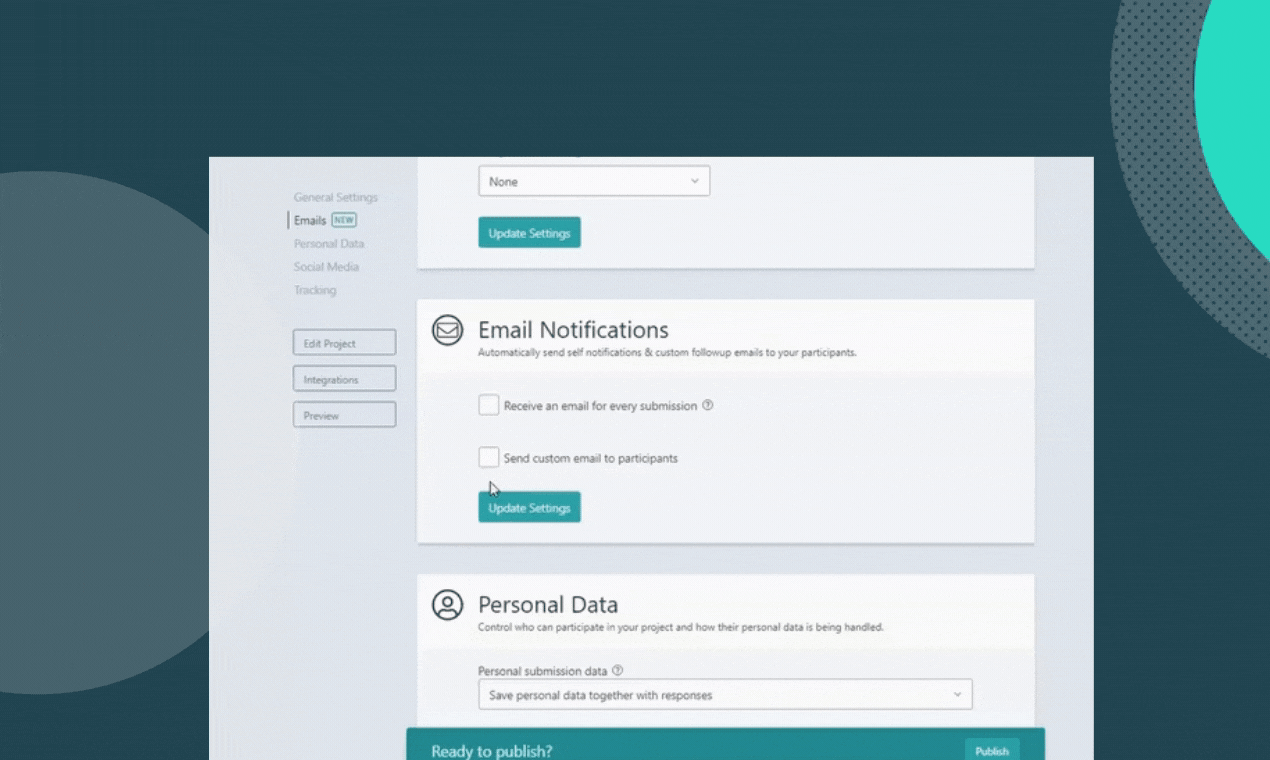Jump to Personal Data sidebar section
1270x760 pixels.
click(329, 243)
